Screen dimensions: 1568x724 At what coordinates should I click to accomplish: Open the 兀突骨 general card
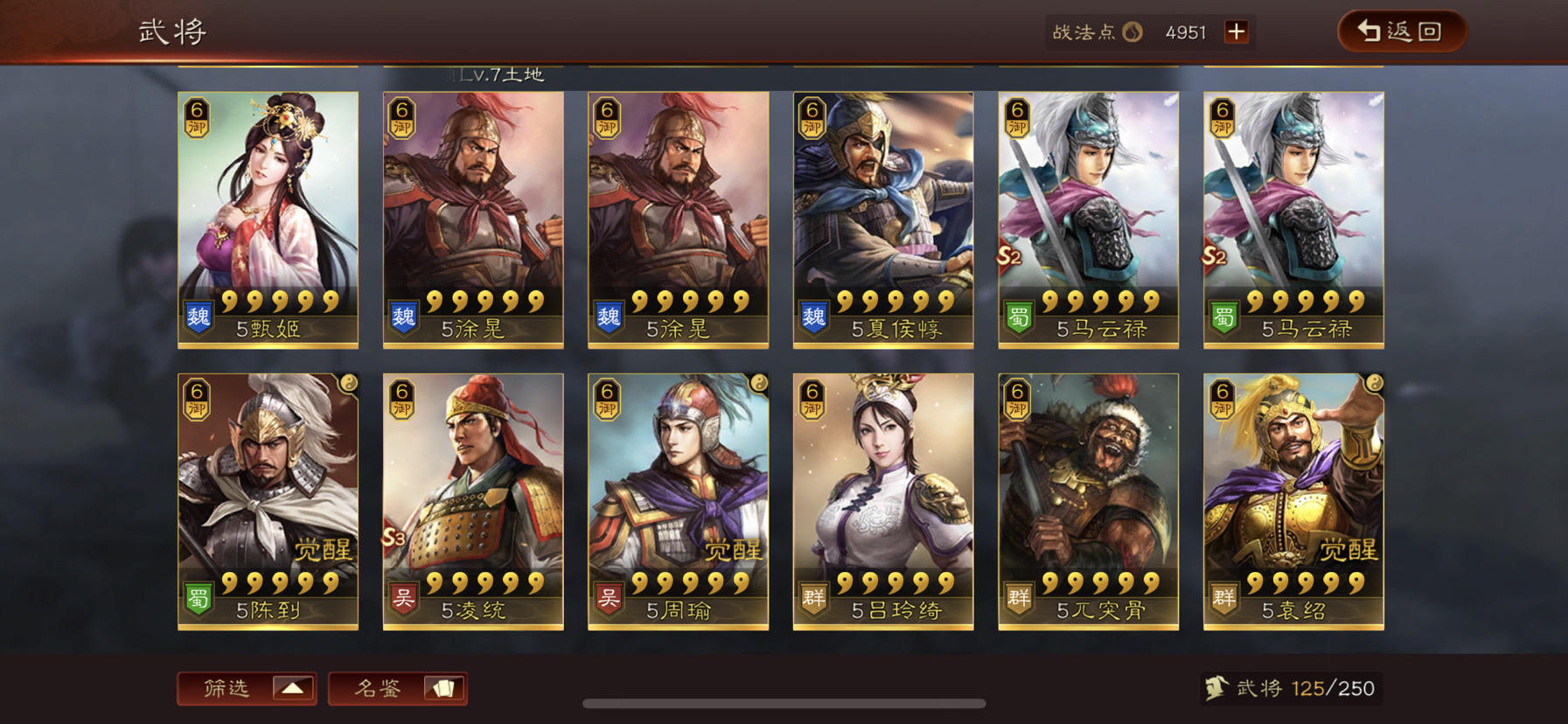(x=1089, y=502)
